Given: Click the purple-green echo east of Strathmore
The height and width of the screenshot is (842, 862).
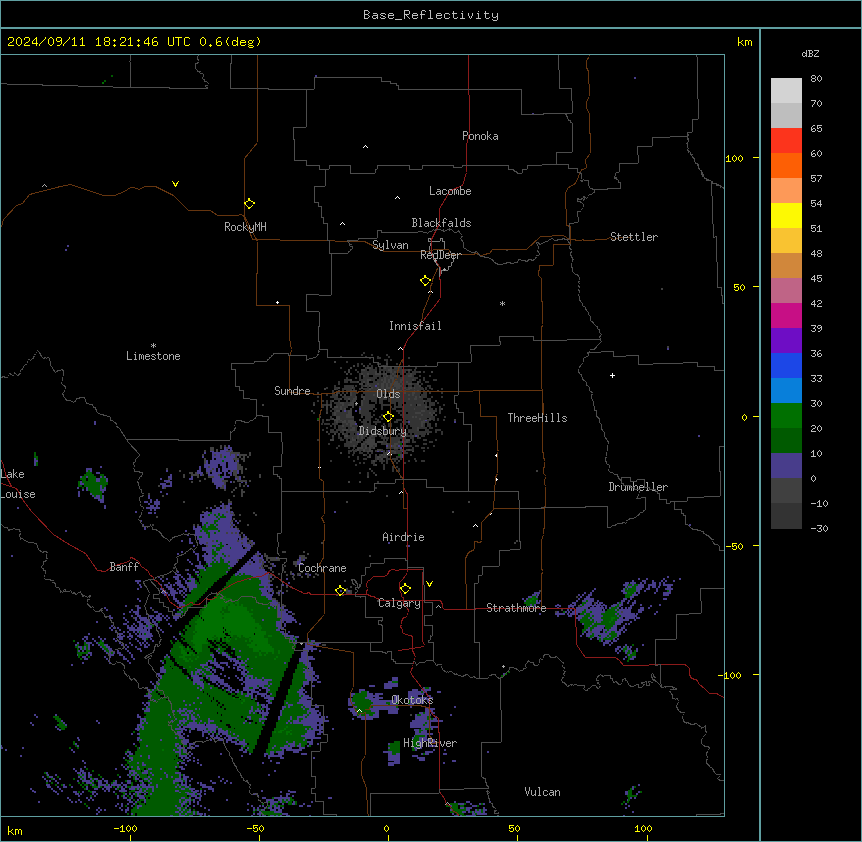Looking at the screenshot, I should [x=616, y=616].
